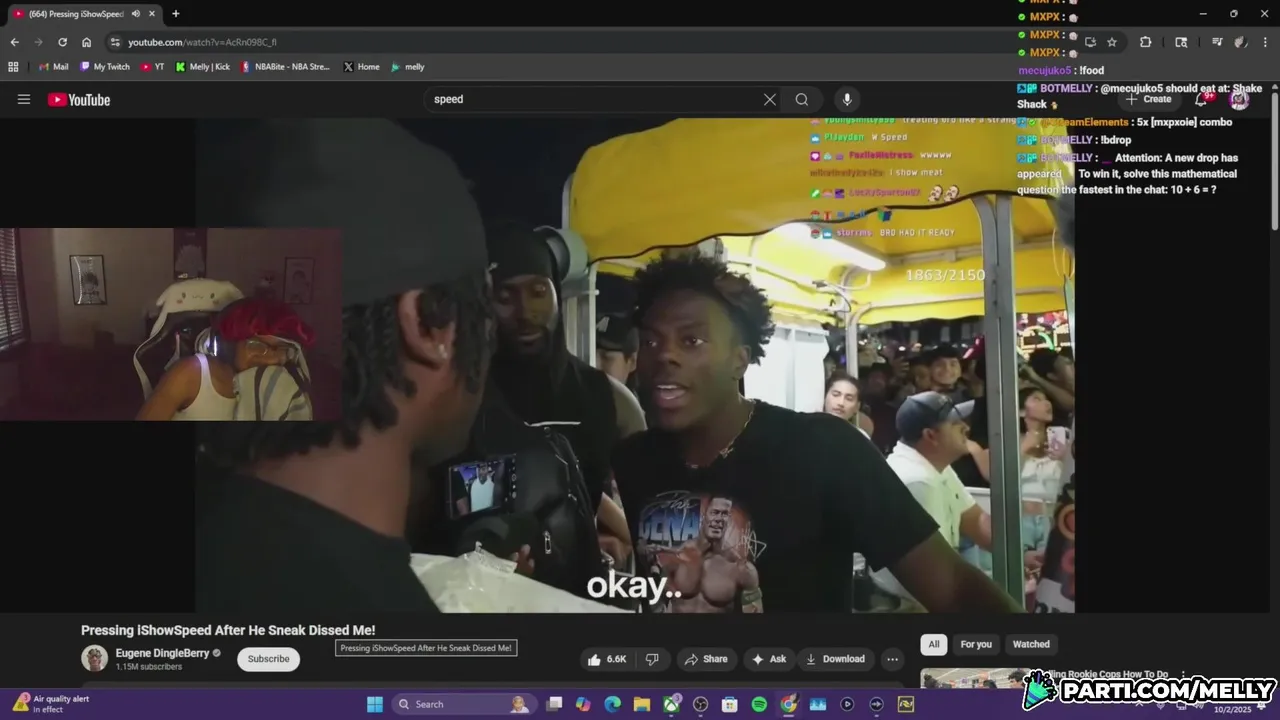Go back in the browser
1280x720 pixels.
pyautogui.click(x=14, y=42)
